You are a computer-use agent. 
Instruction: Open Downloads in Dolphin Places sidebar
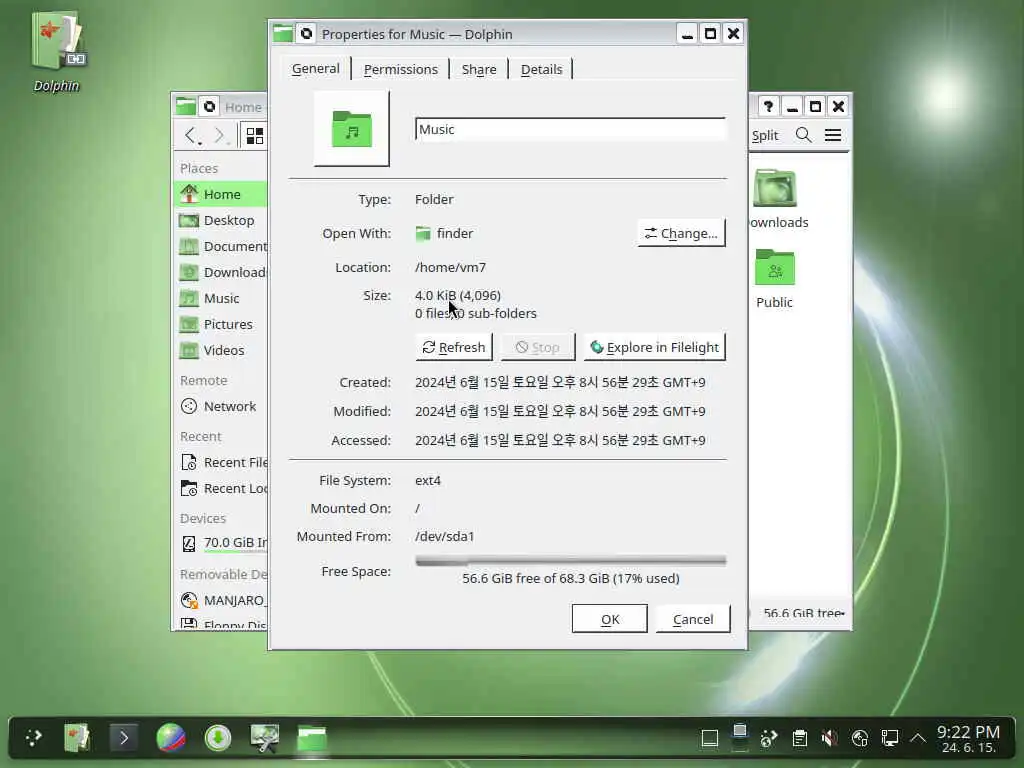pos(221,272)
